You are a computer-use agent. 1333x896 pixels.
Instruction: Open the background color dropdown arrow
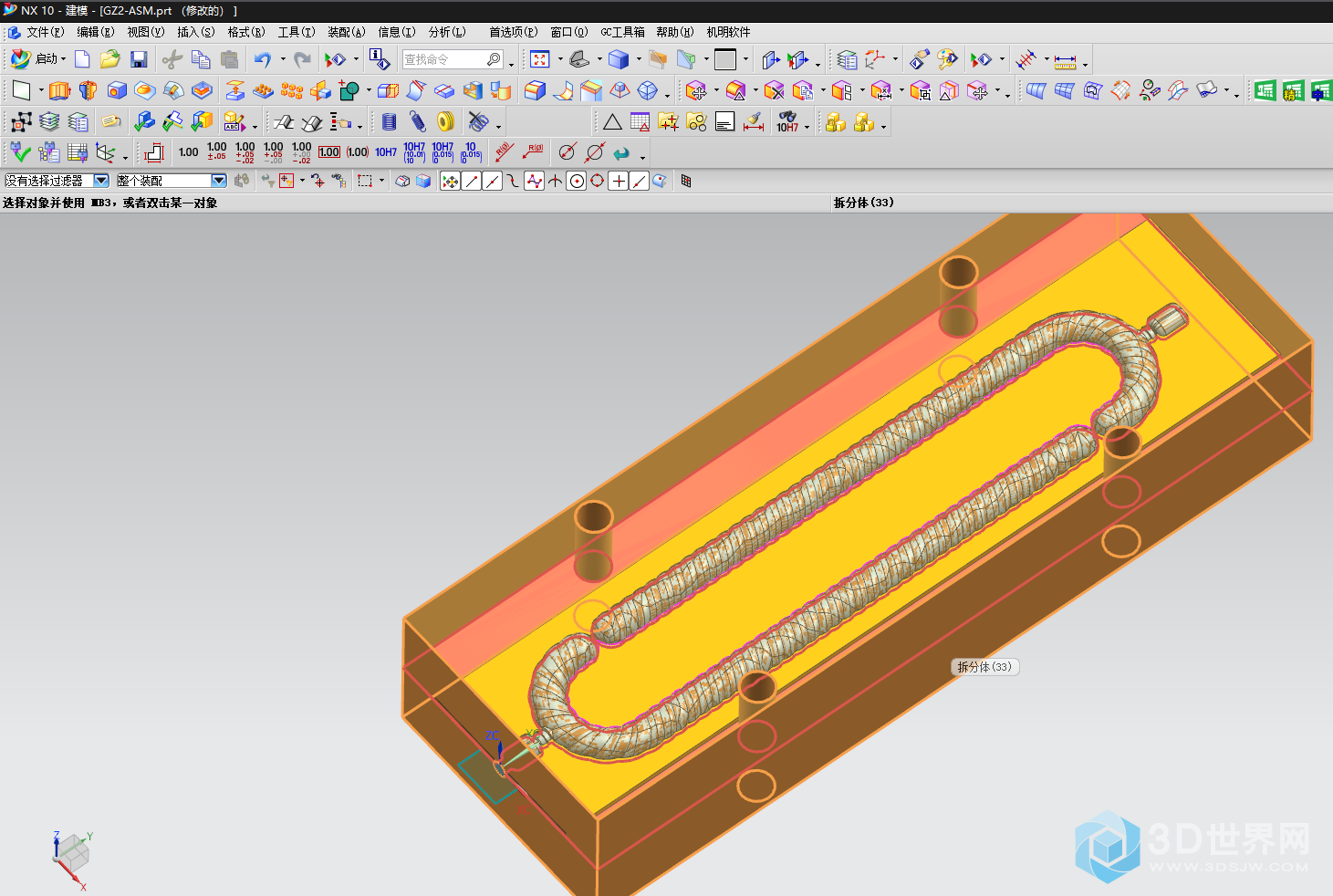click(745, 59)
